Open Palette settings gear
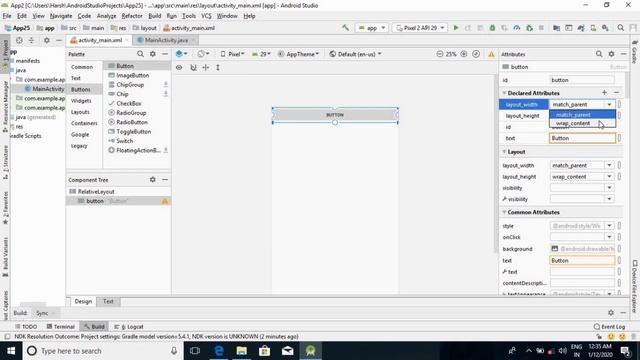 click(x=153, y=54)
